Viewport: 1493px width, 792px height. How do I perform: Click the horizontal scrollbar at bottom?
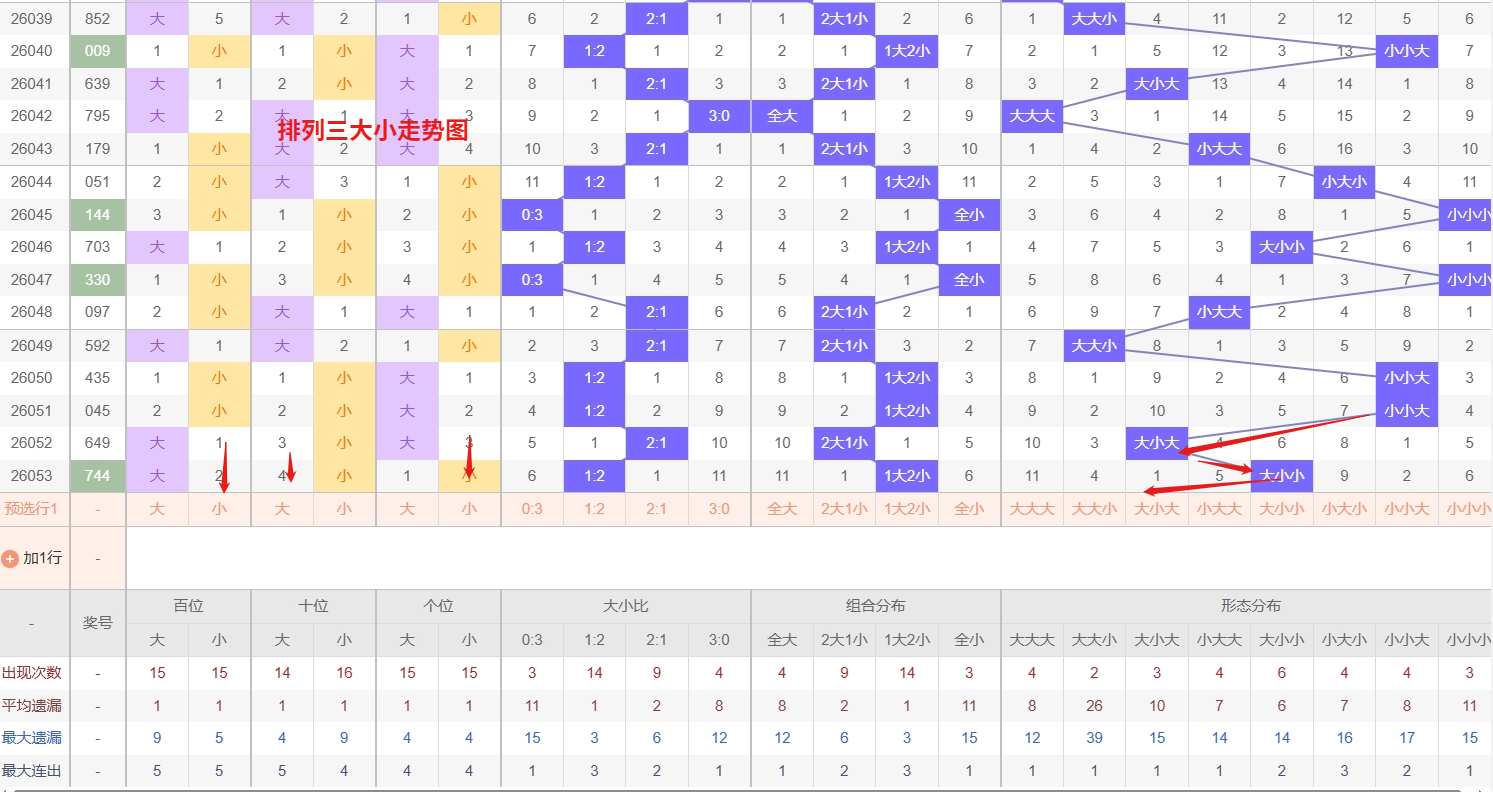pos(746,788)
